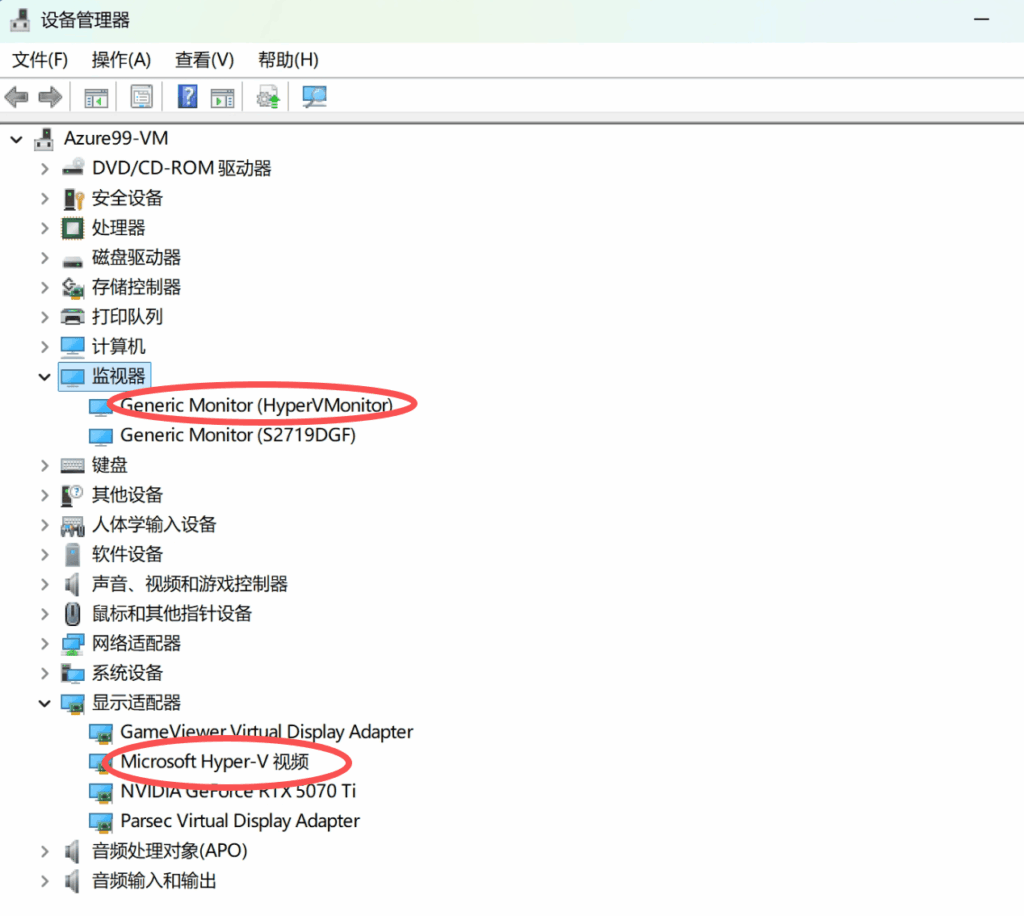Select NVIDIA GeForce RTX 5070 Ti adapter
The width and height of the screenshot is (1024, 916).
[238, 791]
